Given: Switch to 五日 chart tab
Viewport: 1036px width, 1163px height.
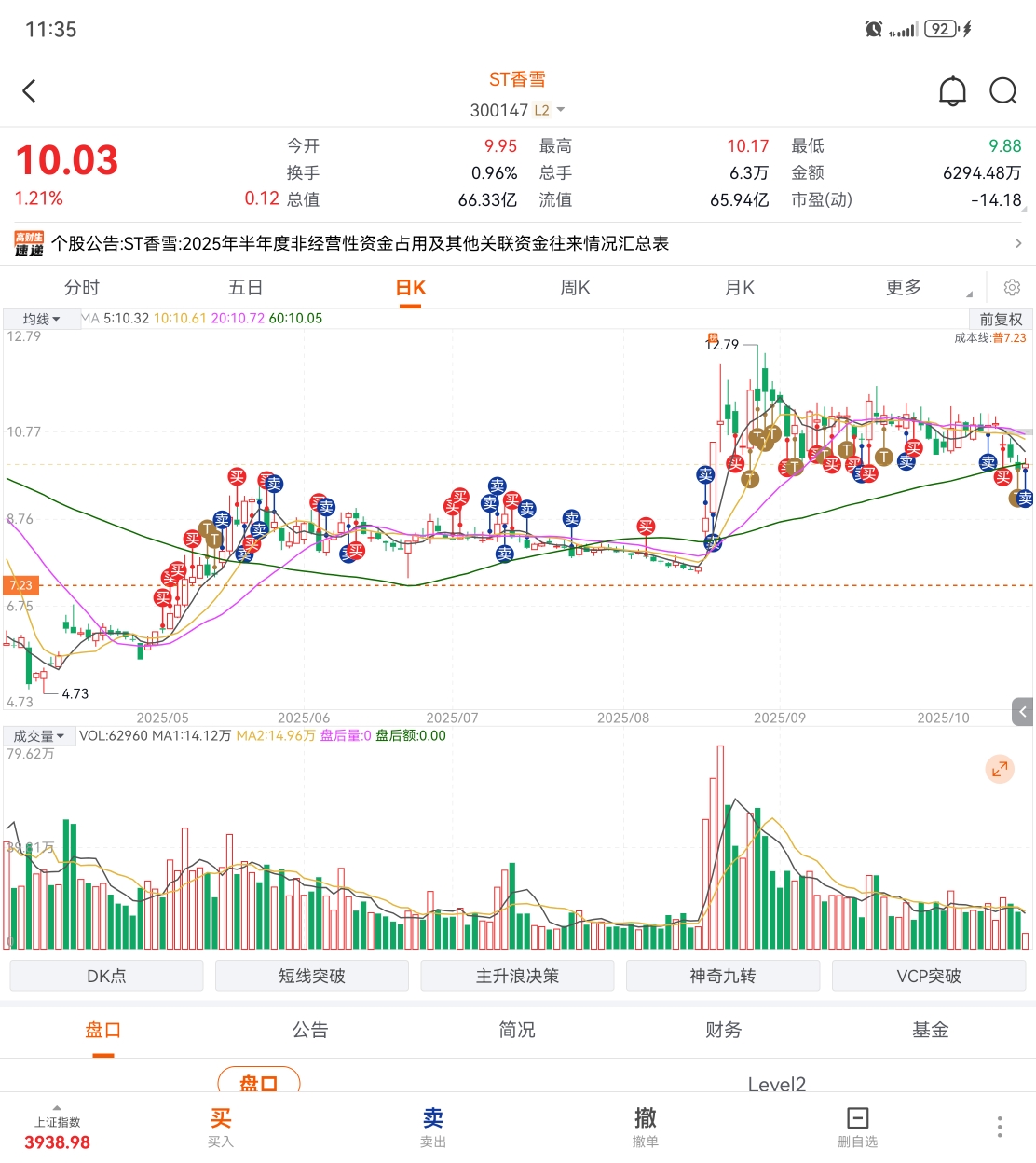Looking at the screenshot, I should pyautogui.click(x=246, y=287).
